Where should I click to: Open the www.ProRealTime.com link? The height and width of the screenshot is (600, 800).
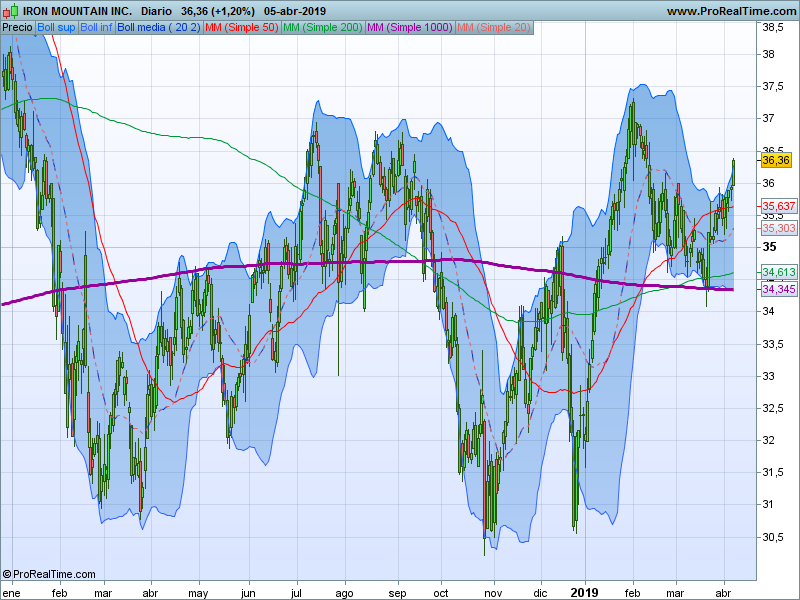coord(731,11)
